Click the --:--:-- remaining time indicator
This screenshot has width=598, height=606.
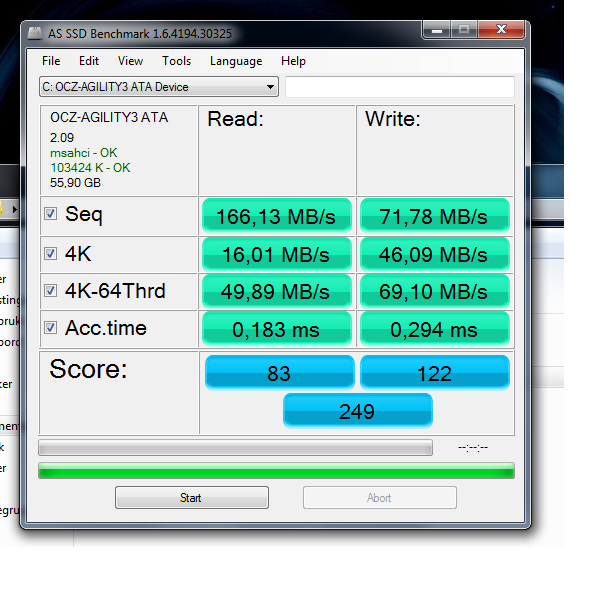[x=473, y=448]
